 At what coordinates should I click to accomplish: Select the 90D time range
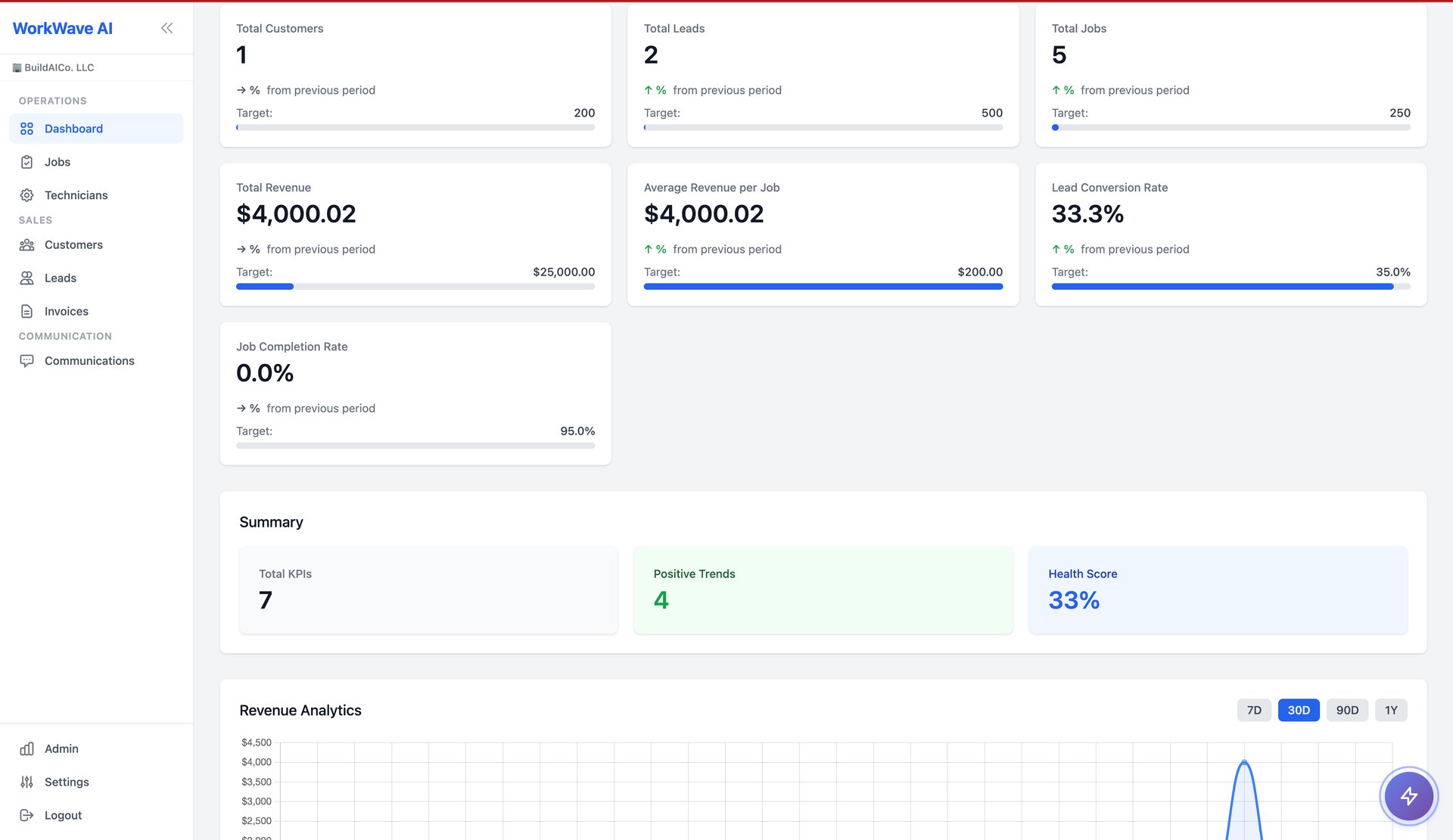coord(1347,711)
